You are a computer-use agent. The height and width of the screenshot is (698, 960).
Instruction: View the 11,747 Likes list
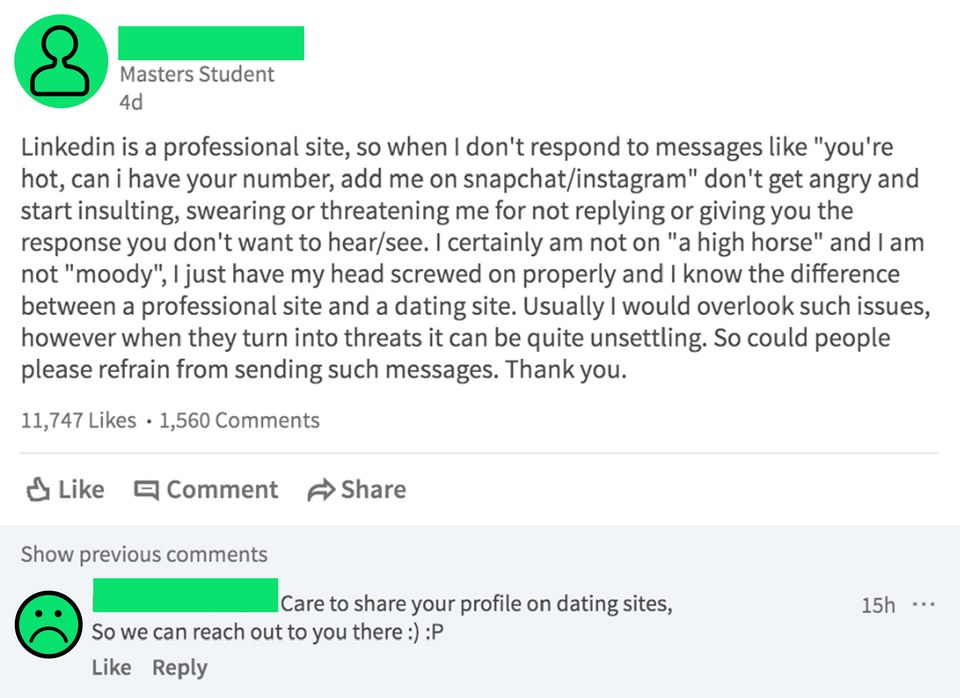coord(78,420)
